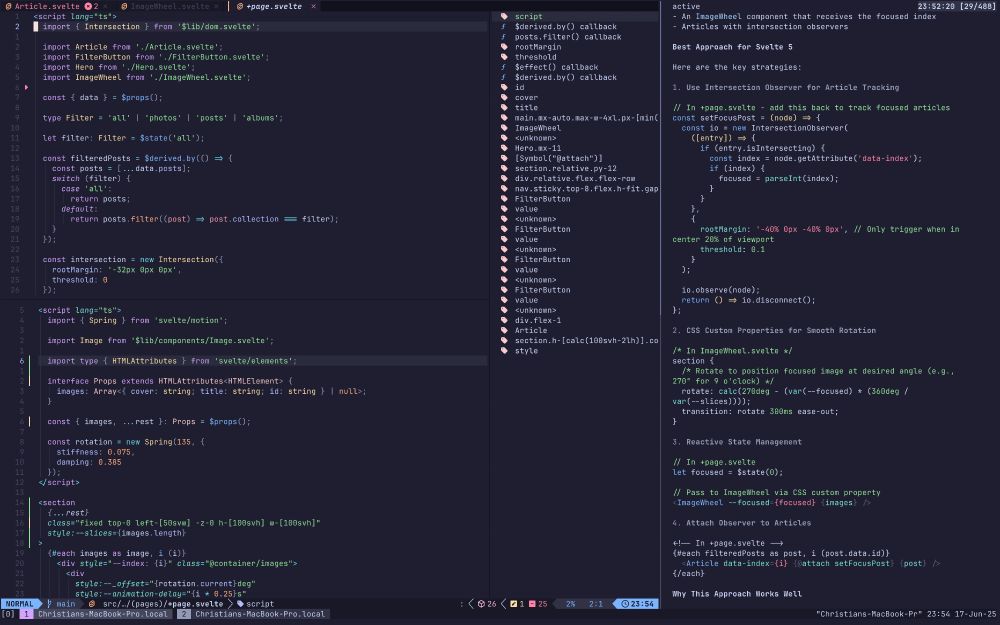1000x625 pixels.
Task: Click the Svelte file icon on Article.svelte tab
Action: [8, 6]
